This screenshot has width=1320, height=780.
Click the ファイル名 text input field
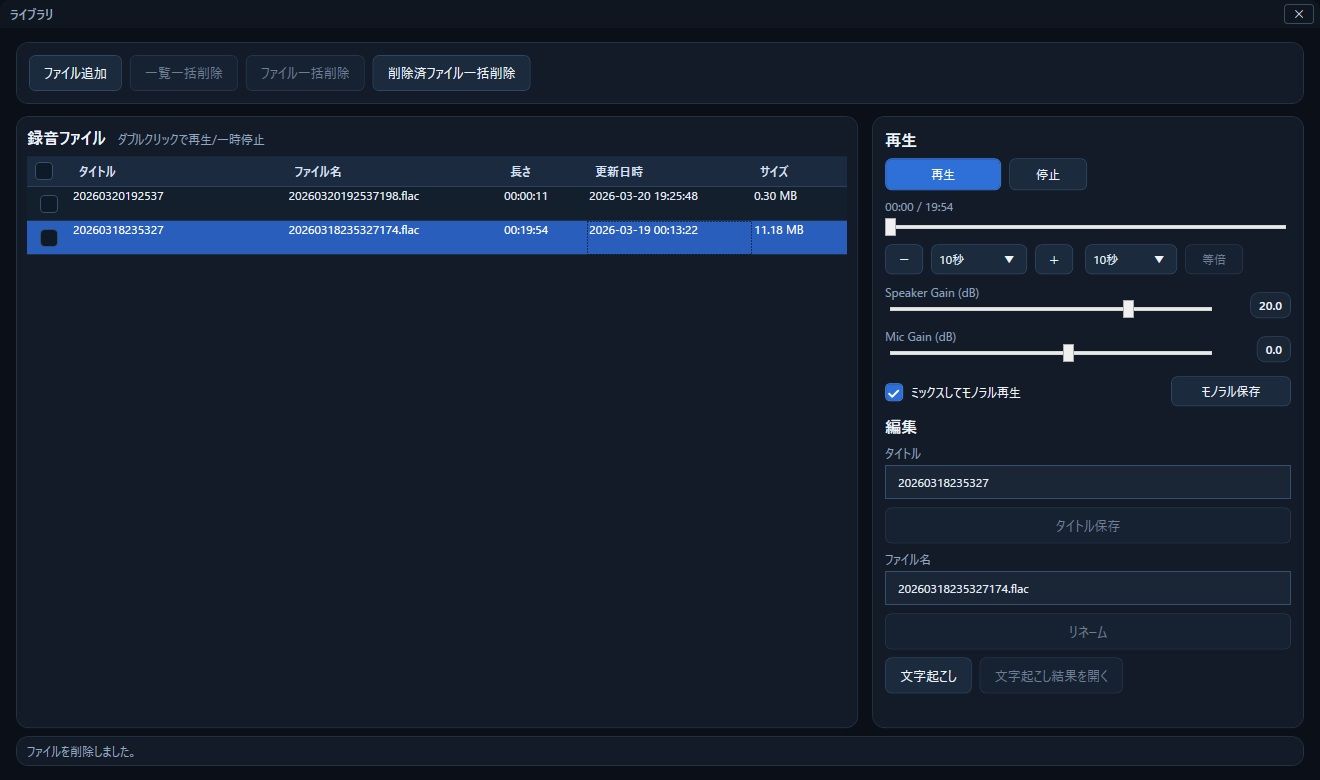1087,589
